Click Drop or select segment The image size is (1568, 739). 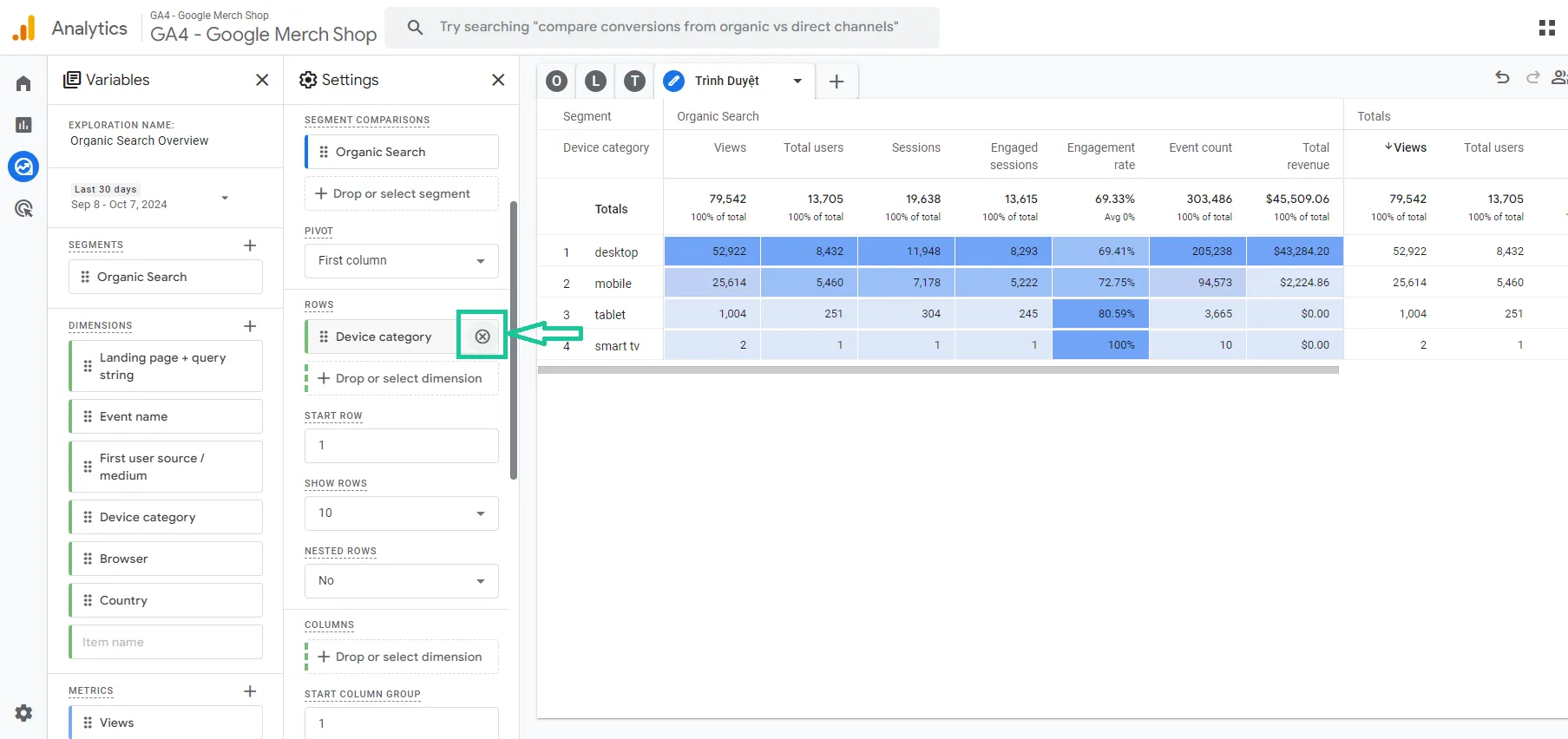(402, 193)
